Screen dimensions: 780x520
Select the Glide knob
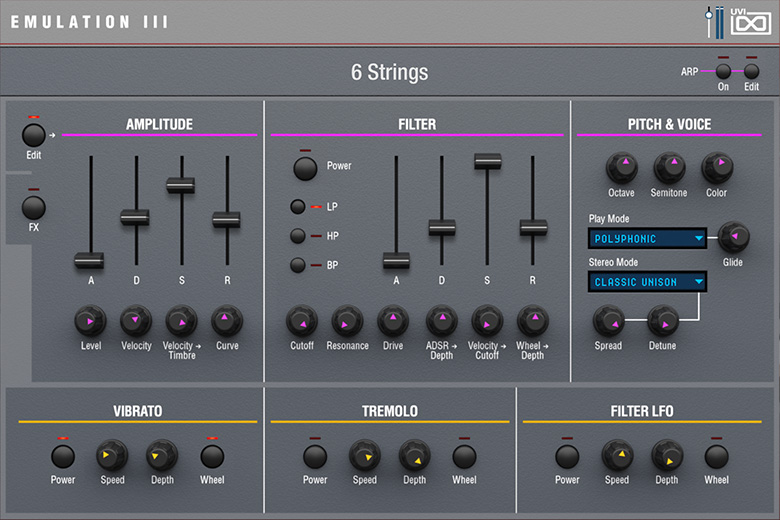pyautogui.click(x=733, y=237)
